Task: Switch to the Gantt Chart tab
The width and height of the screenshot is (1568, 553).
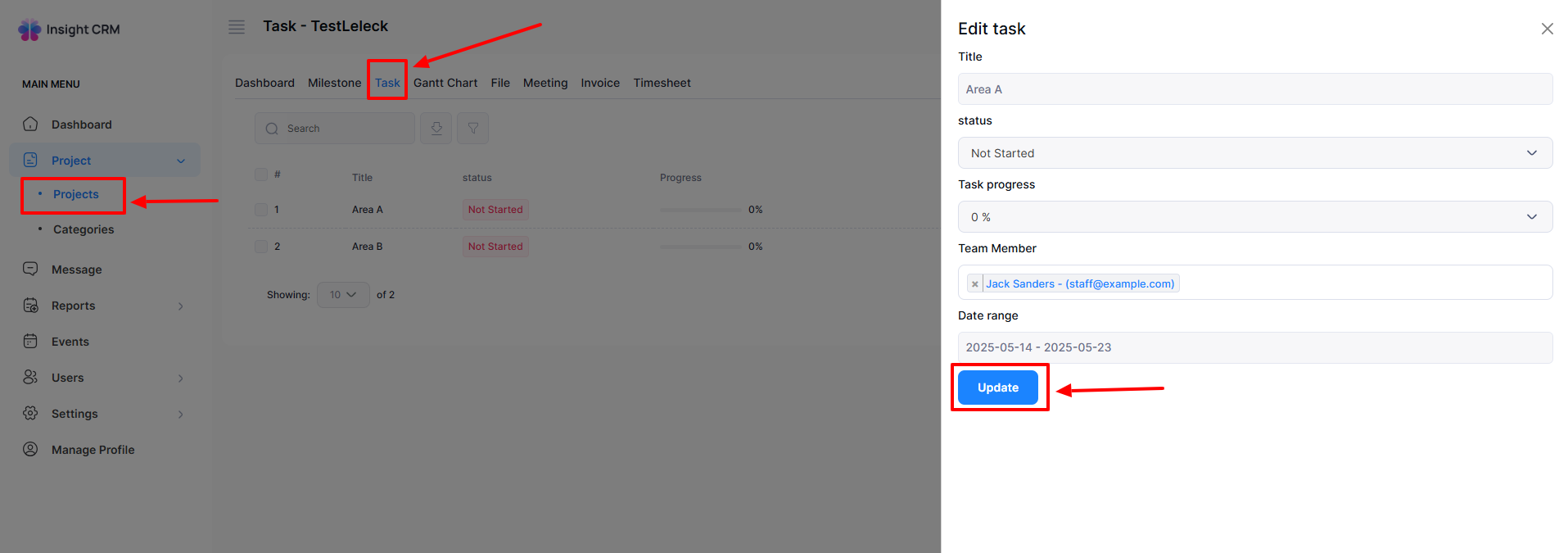Action: click(x=445, y=83)
